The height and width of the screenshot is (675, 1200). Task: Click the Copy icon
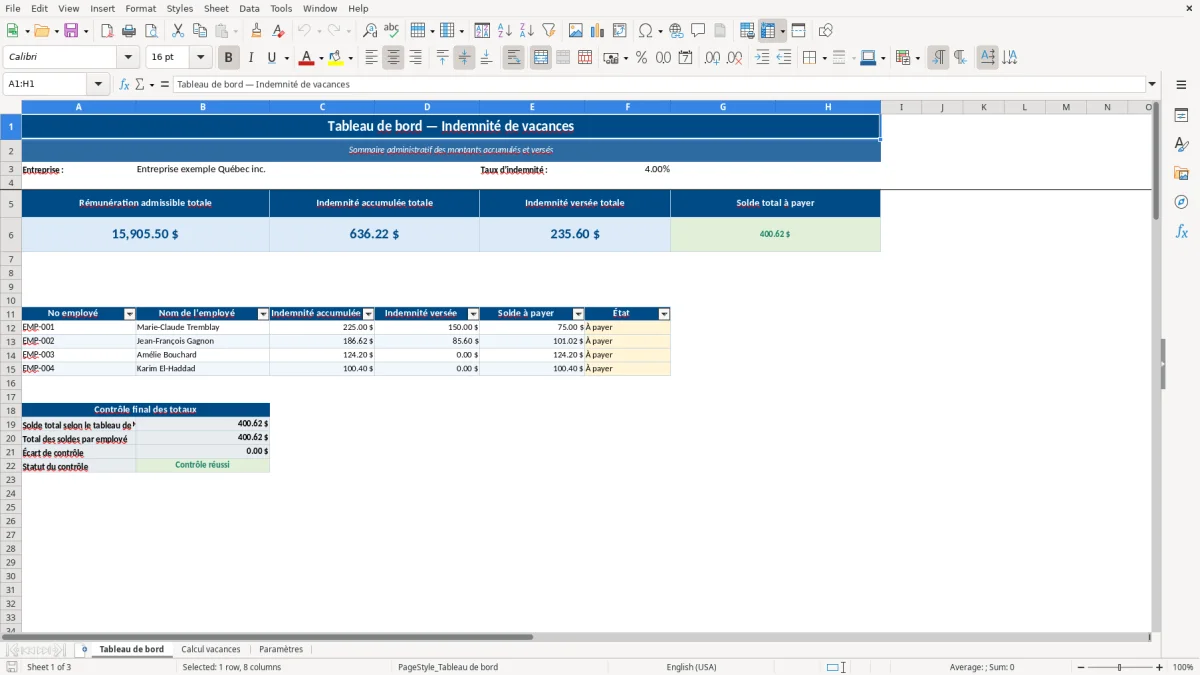click(x=199, y=31)
